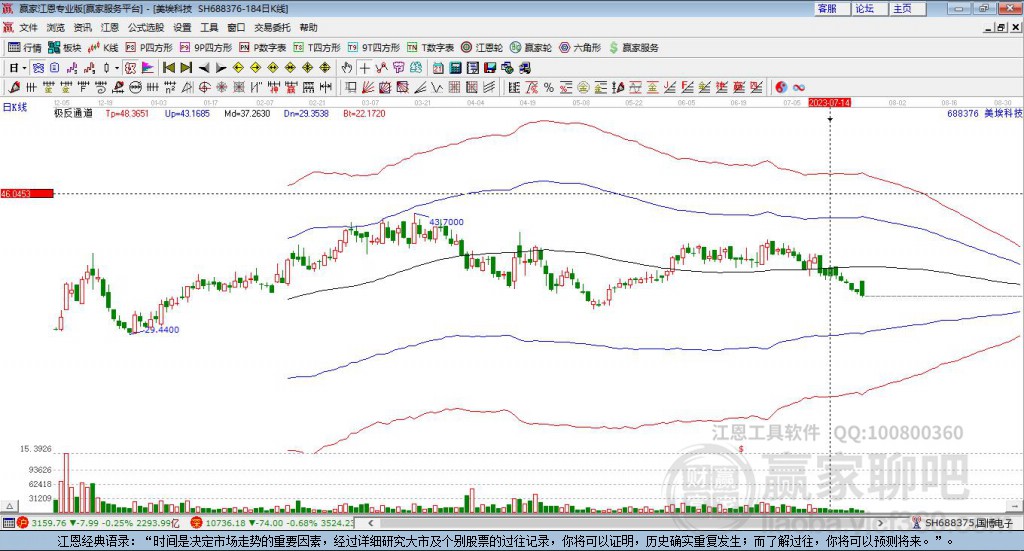Open the 板块 sector view
Viewport: 1024px width, 551px height.
point(64,48)
